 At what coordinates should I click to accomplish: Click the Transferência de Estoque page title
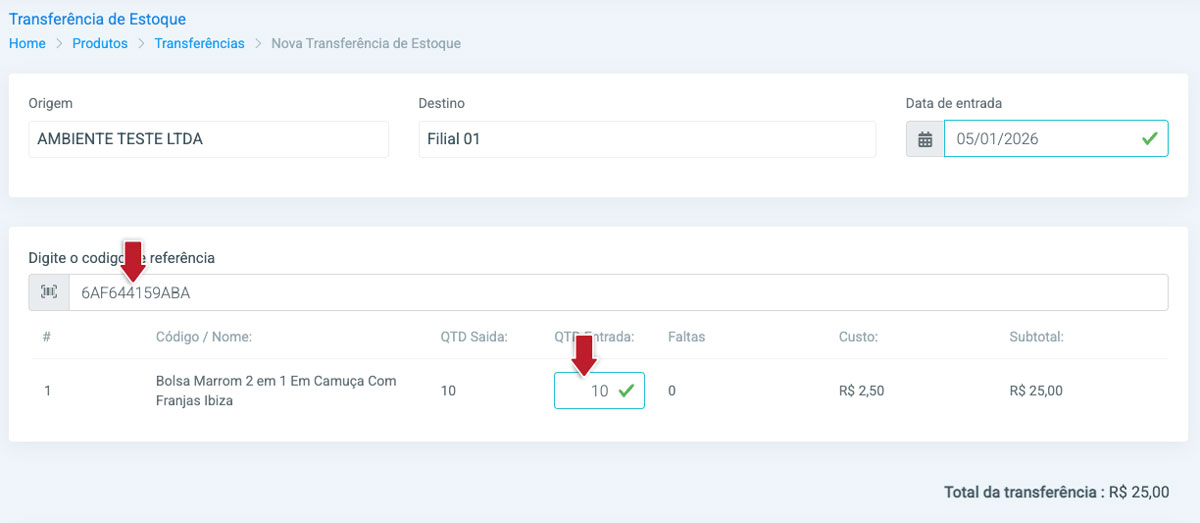click(97, 19)
